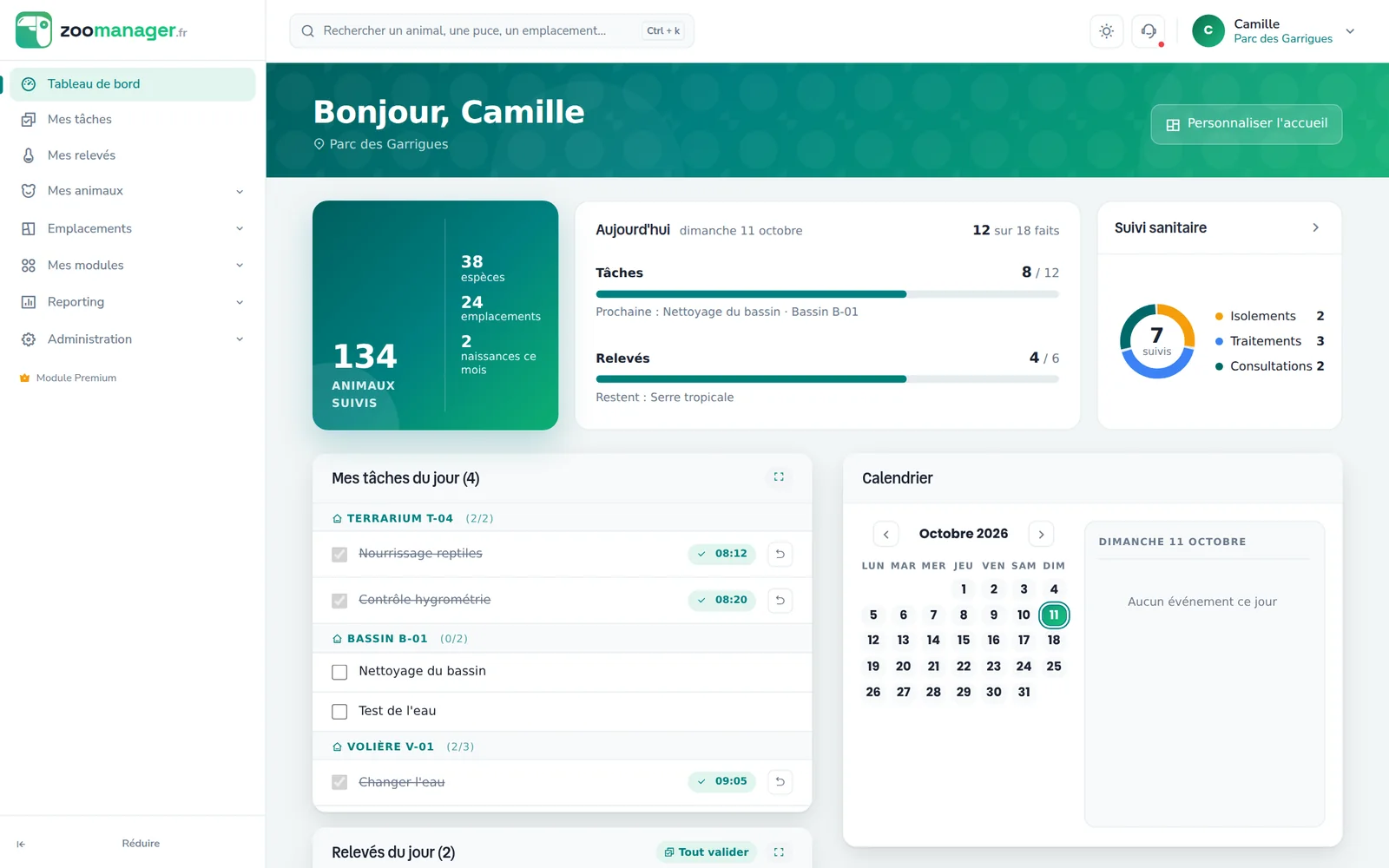Open the Suivi sanitaire details arrow
The height and width of the screenshot is (868, 1389).
click(1315, 227)
